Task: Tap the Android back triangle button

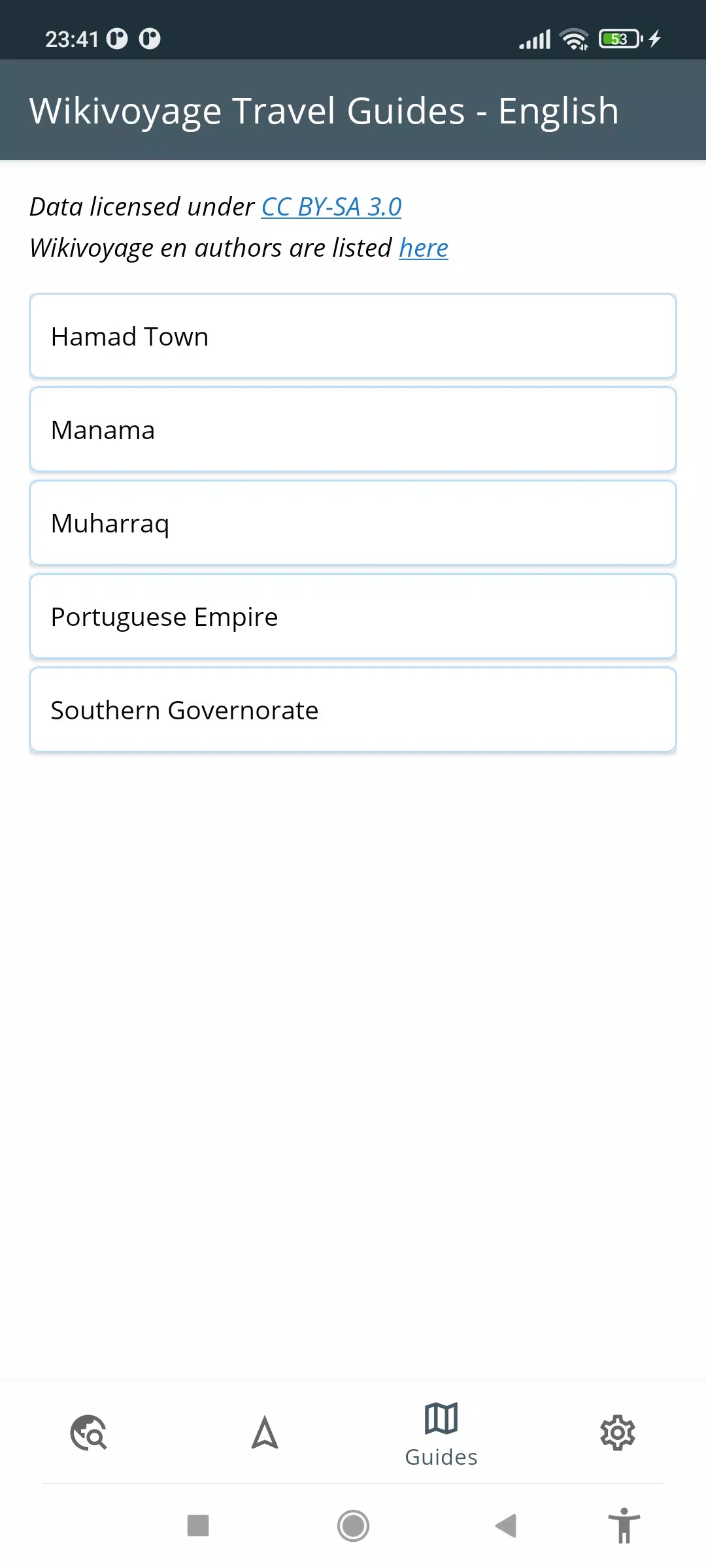Action: click(x=506, y=1526)
